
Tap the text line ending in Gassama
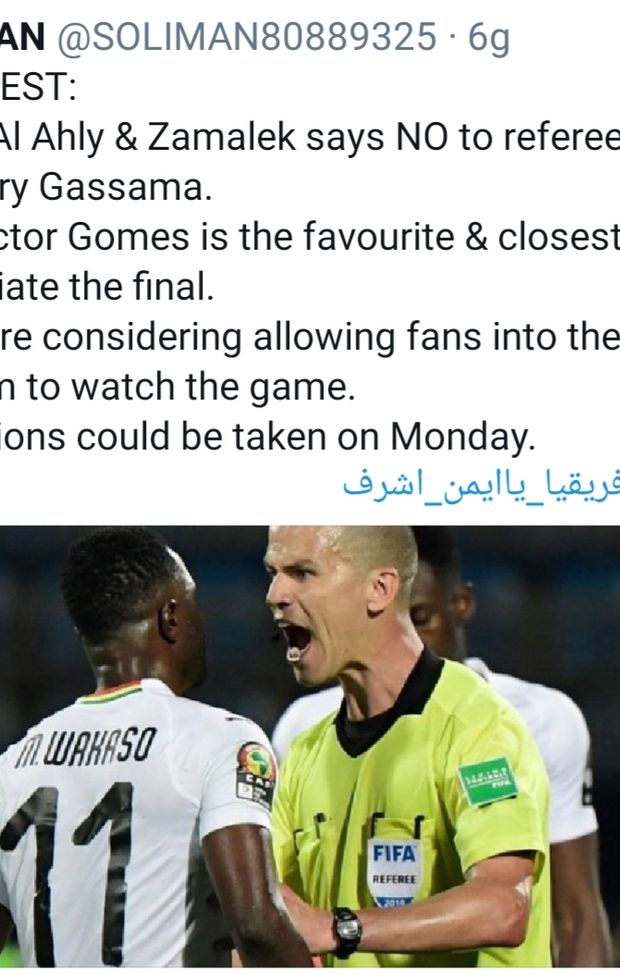click(106, 188)
